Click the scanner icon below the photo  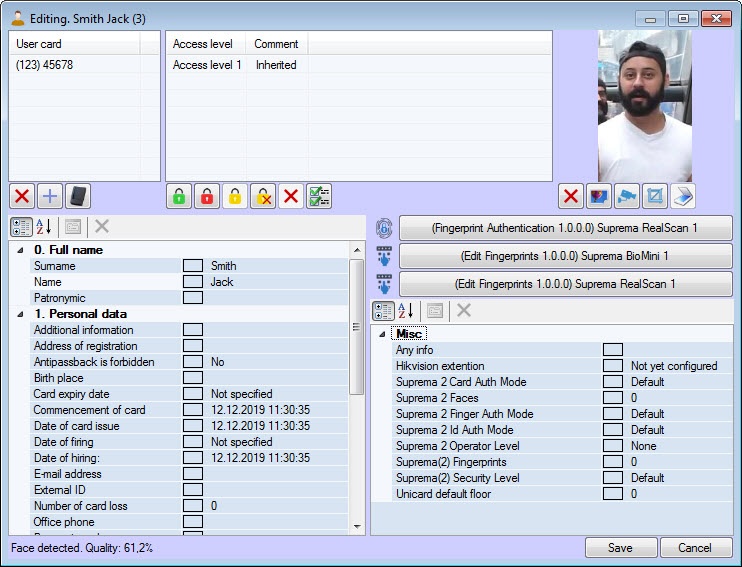pos(682,196)
